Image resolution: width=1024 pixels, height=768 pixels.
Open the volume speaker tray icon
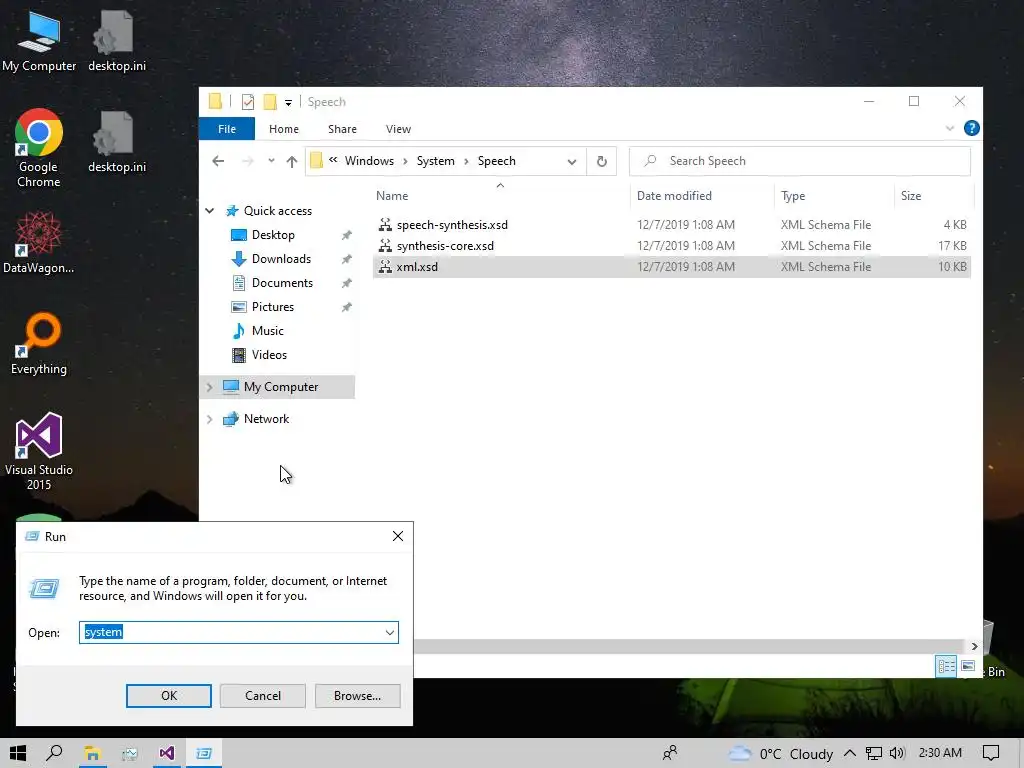(897, 753)
